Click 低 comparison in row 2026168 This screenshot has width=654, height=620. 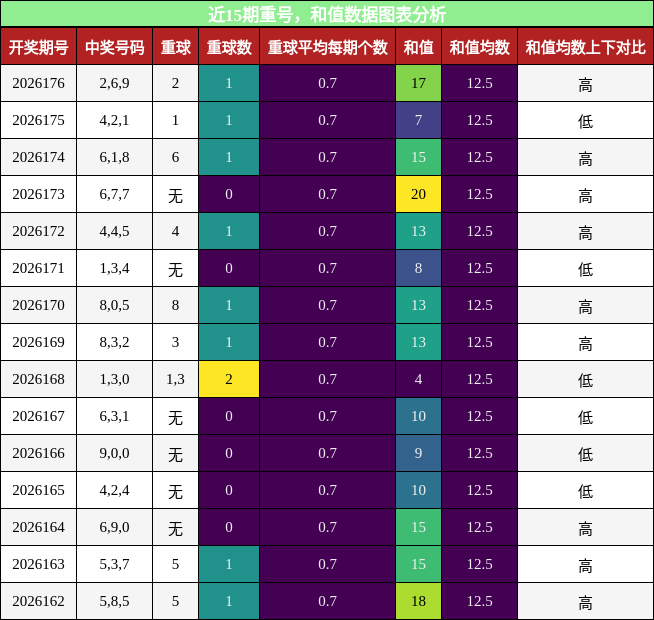pyautogui.click(x=586, y=379)
